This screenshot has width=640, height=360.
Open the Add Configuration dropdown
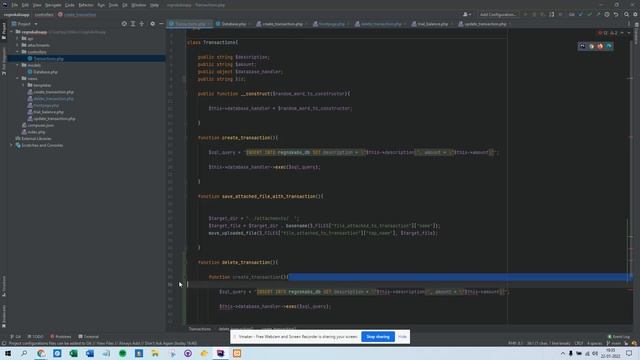(498, 14)
